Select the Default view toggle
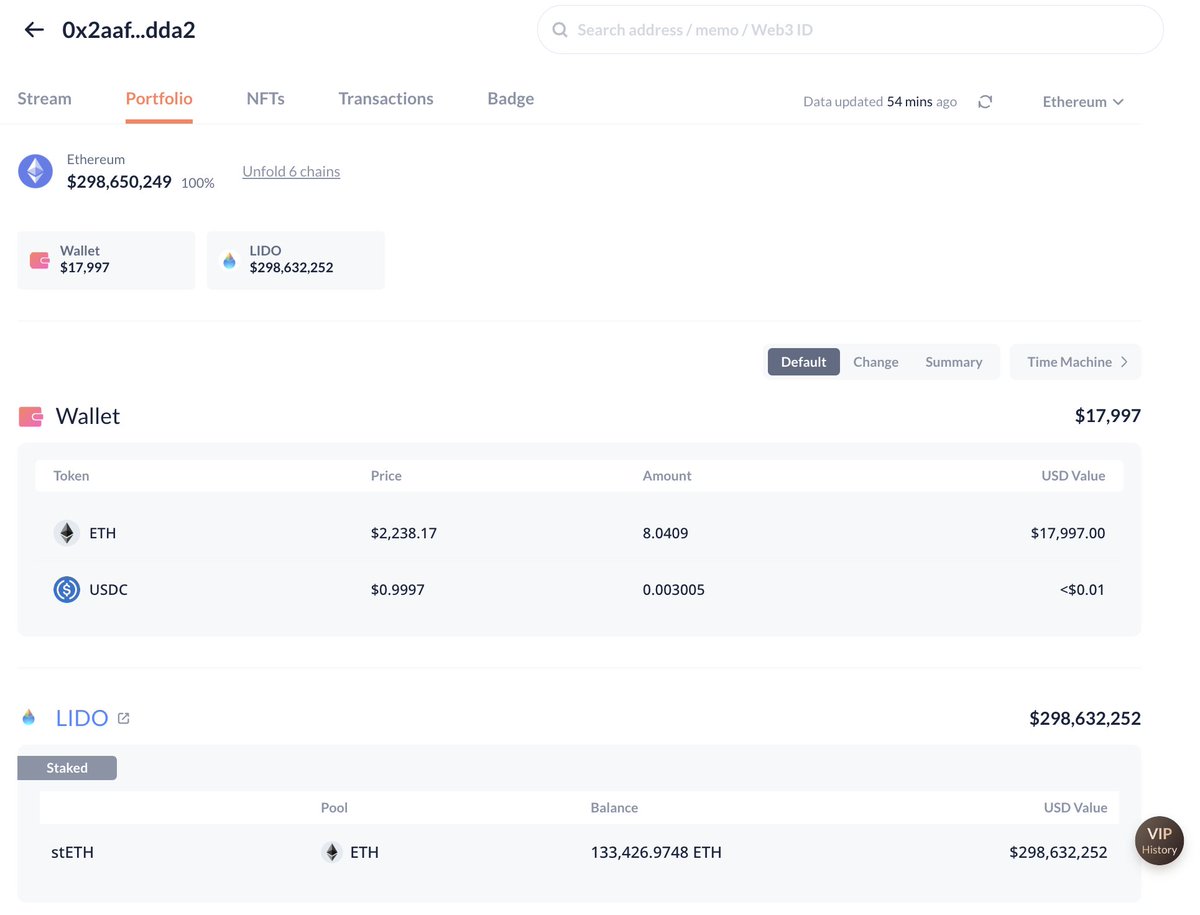 coord(804,362)
